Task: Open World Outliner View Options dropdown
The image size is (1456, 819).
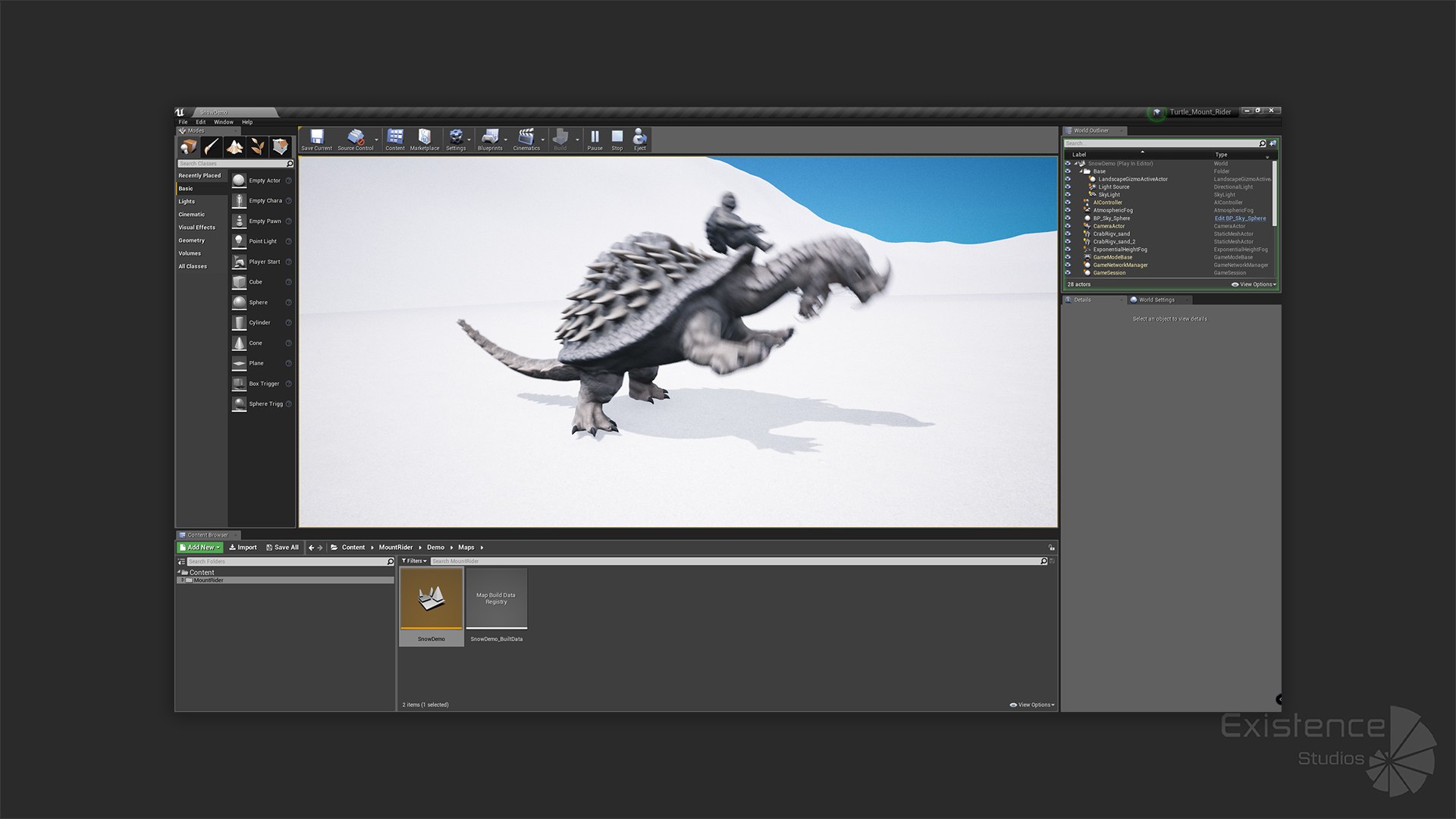Action: (1254, 284)
